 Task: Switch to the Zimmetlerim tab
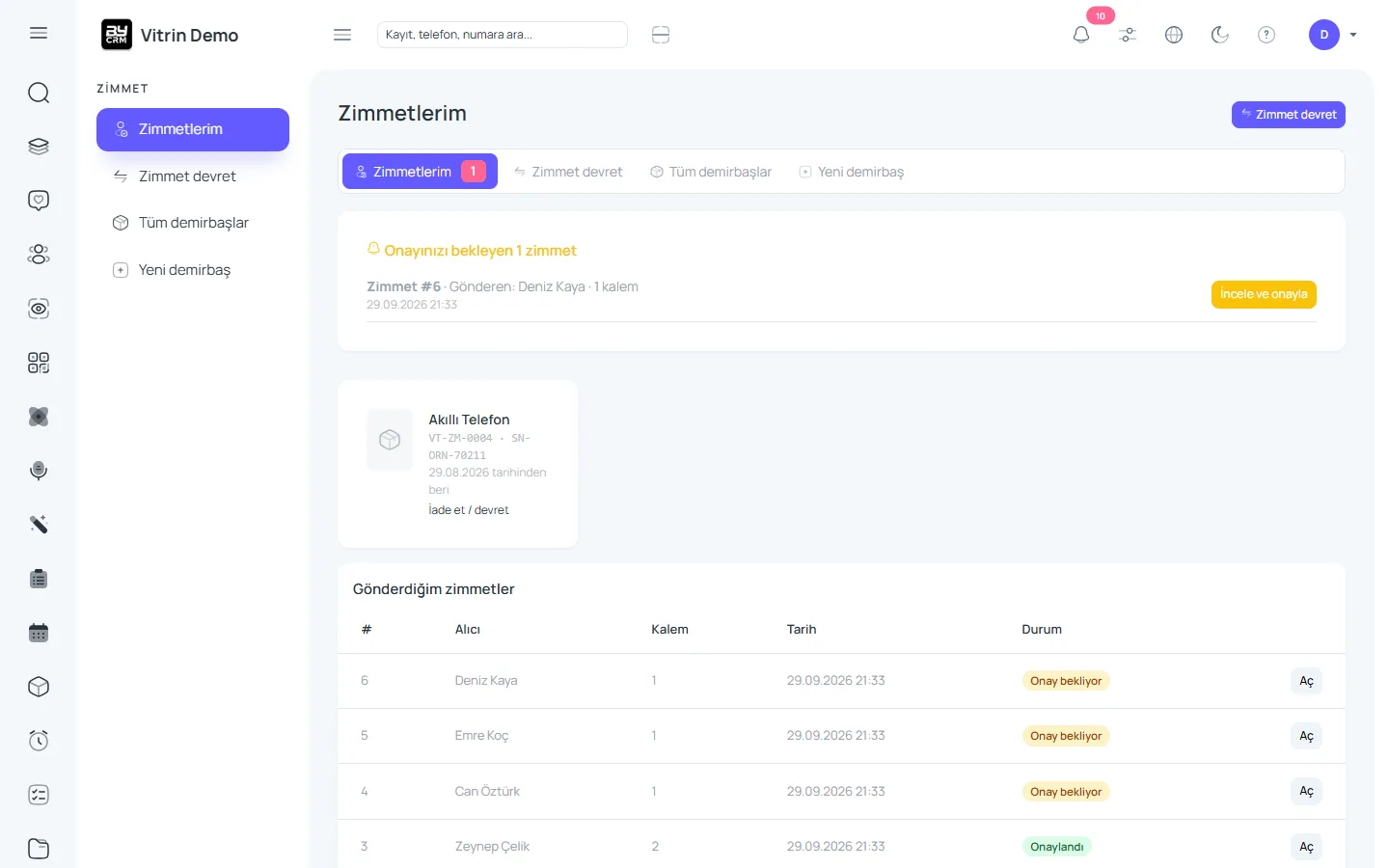point(420,172)
